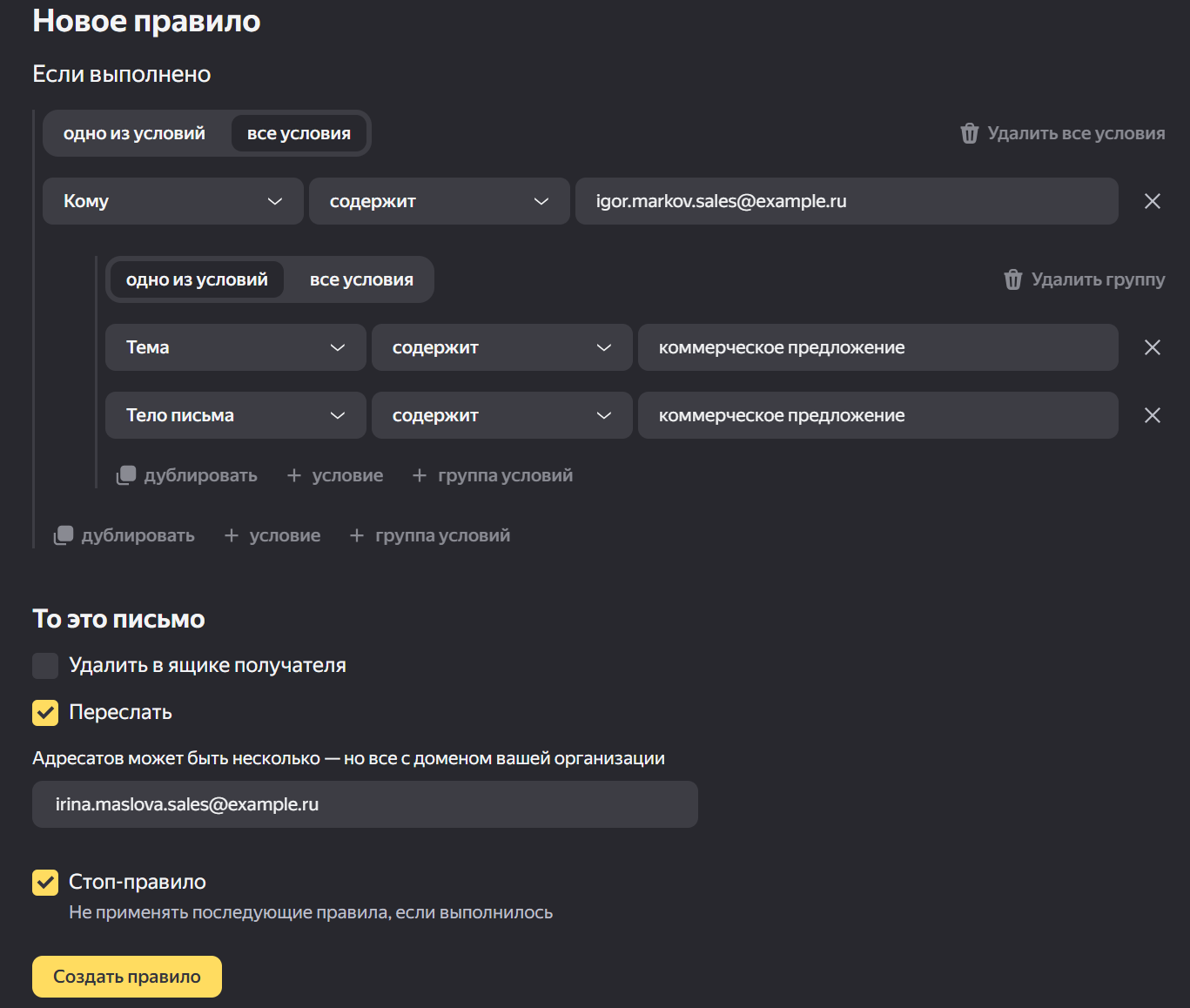Viewport: 1190px width, 1008px height.
Task: Open the Кому field dropdown
Action: coord(172,201)
